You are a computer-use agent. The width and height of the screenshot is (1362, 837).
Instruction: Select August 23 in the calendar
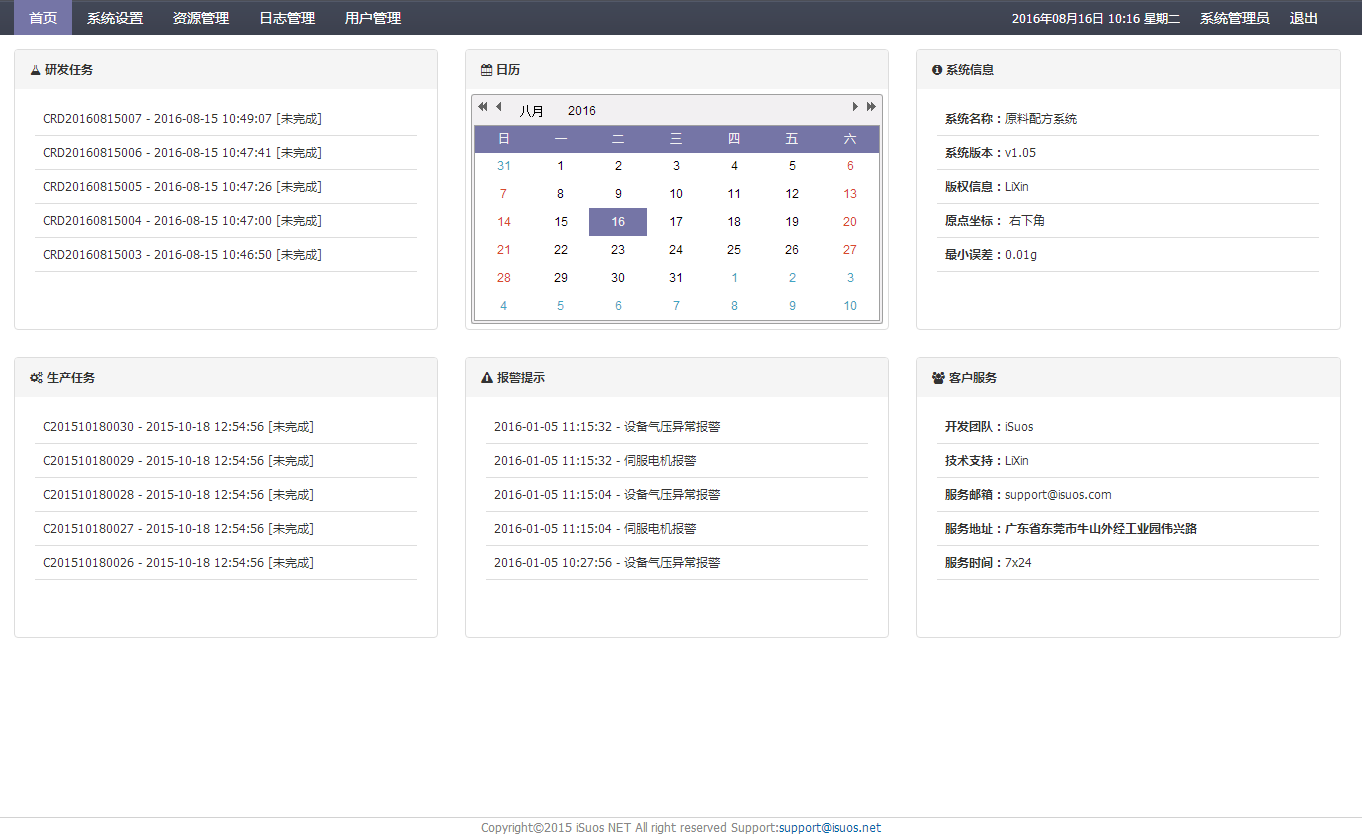618,250
